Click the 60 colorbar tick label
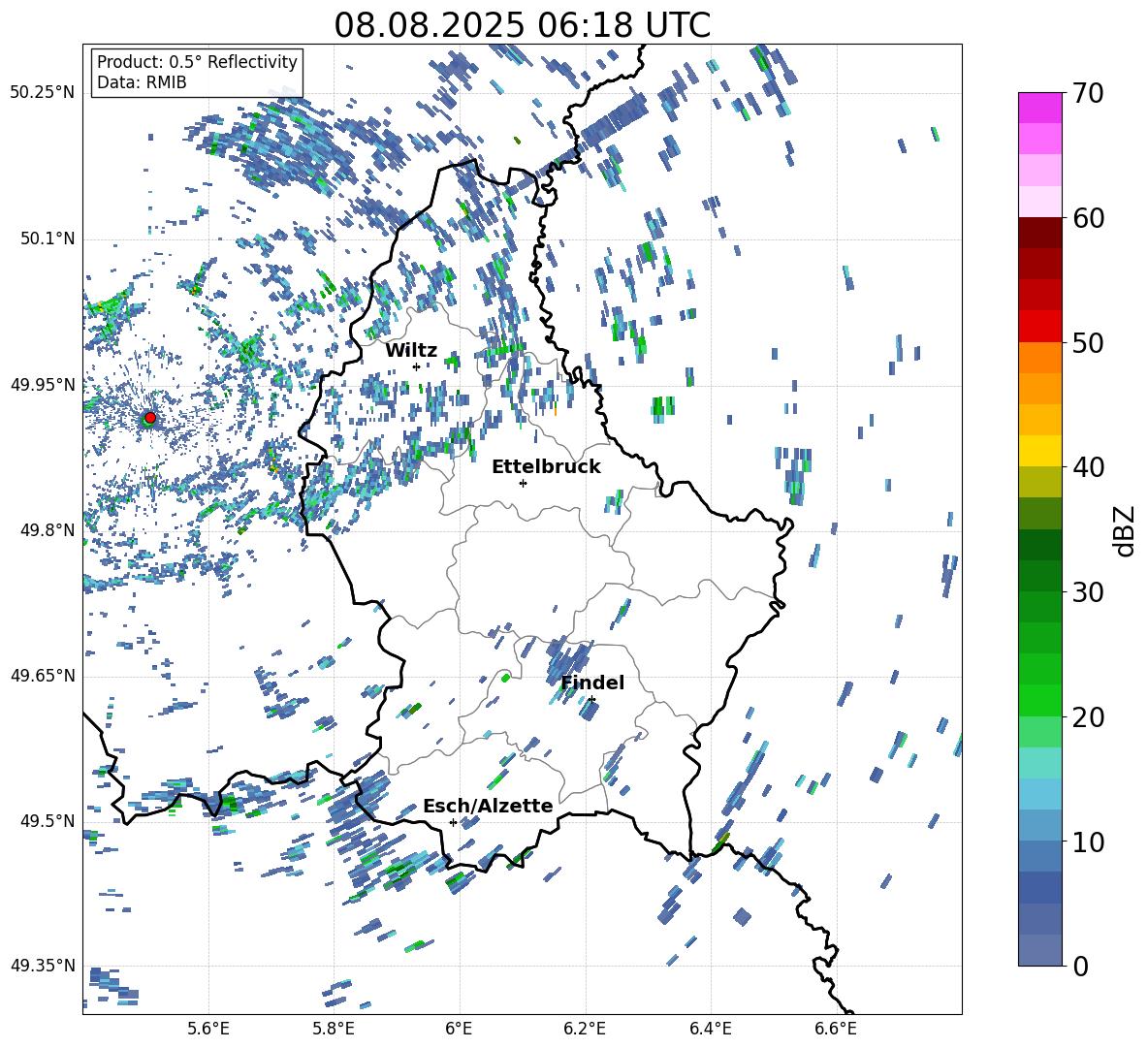 [1088, 218]
